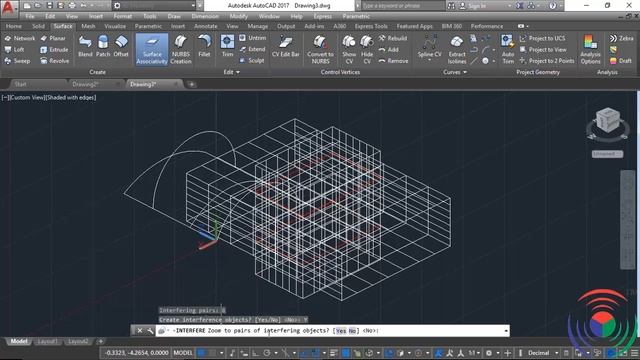Viewport: 640px width, 360px height.
Task: Open the Annotate ribbon tab
Action: coord(206,26)
